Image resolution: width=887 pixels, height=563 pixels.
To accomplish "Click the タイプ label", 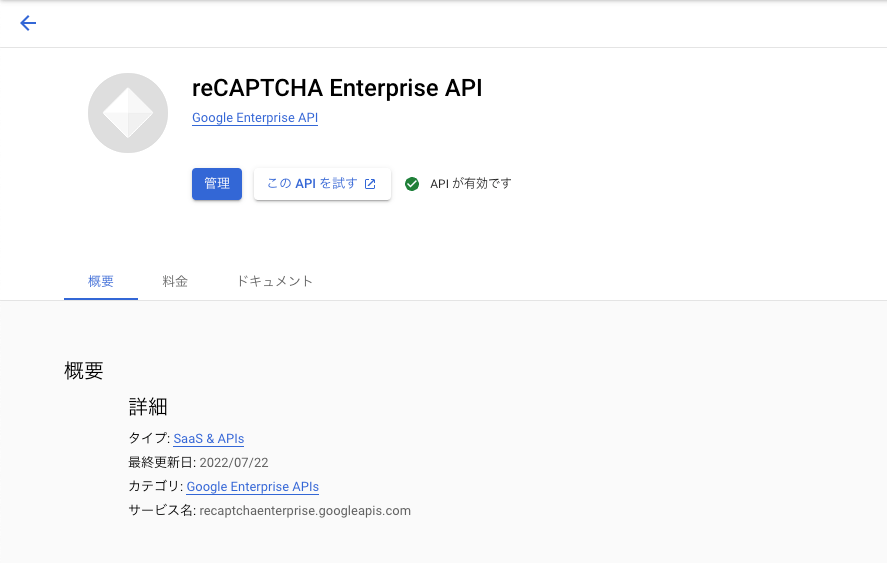I will (148, 438).
